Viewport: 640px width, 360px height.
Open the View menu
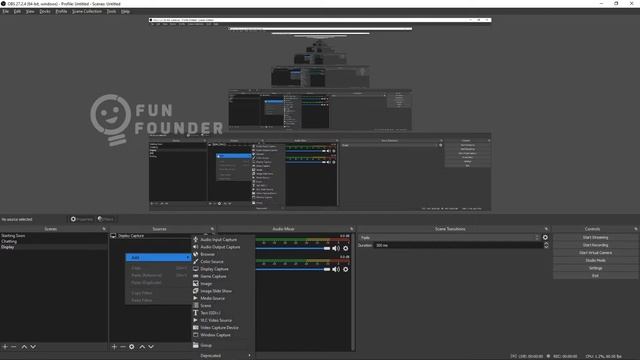coord(30,11)
